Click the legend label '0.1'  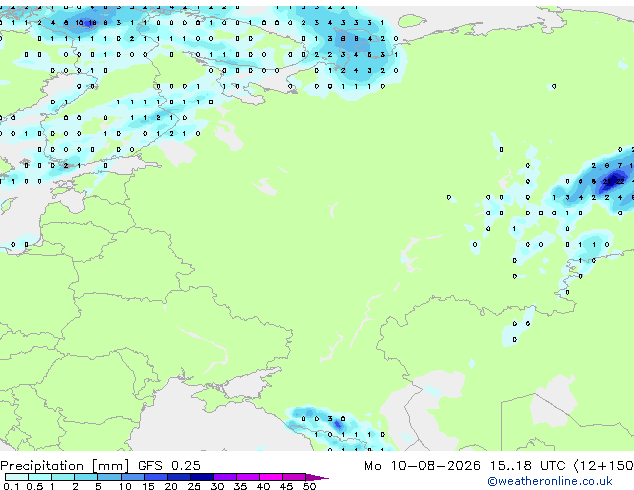coord(11,486)
